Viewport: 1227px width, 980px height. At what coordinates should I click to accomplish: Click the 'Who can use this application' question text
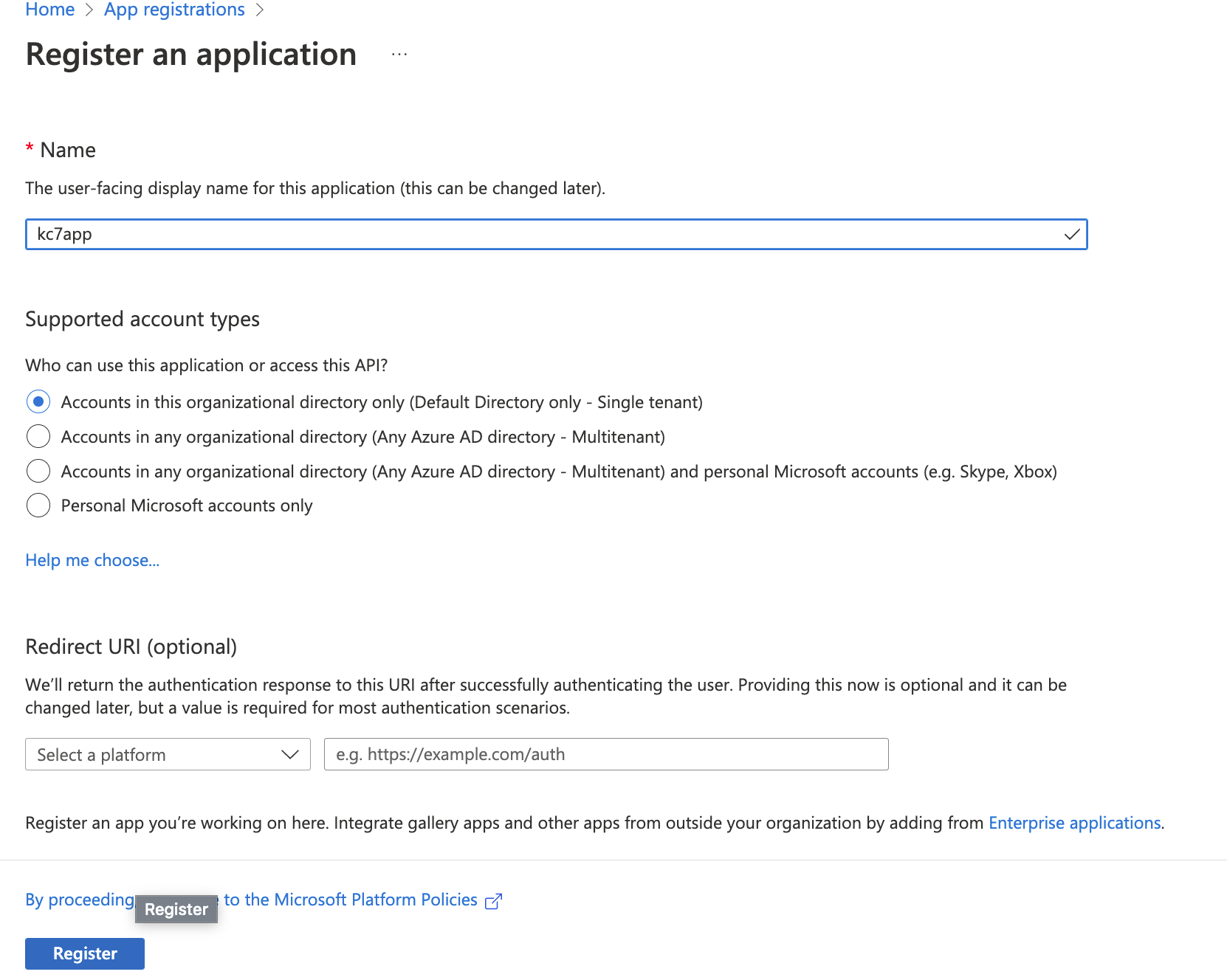pos(207,365)
